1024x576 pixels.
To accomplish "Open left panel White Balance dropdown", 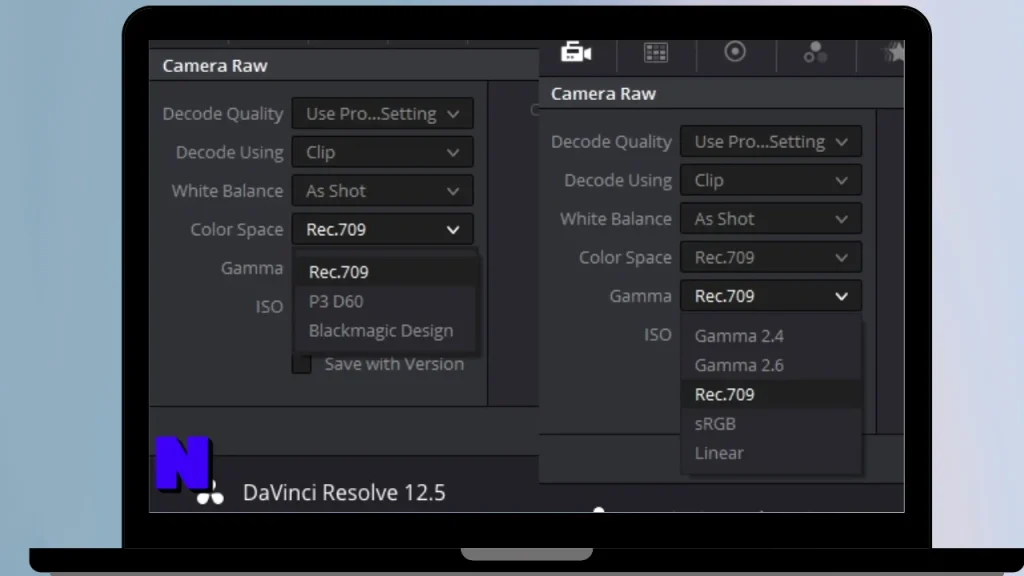I will [382, 191].
